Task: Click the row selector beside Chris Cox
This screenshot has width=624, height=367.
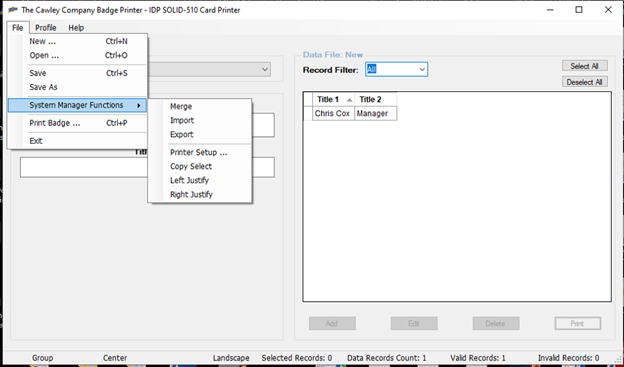Action: (308, 113)
